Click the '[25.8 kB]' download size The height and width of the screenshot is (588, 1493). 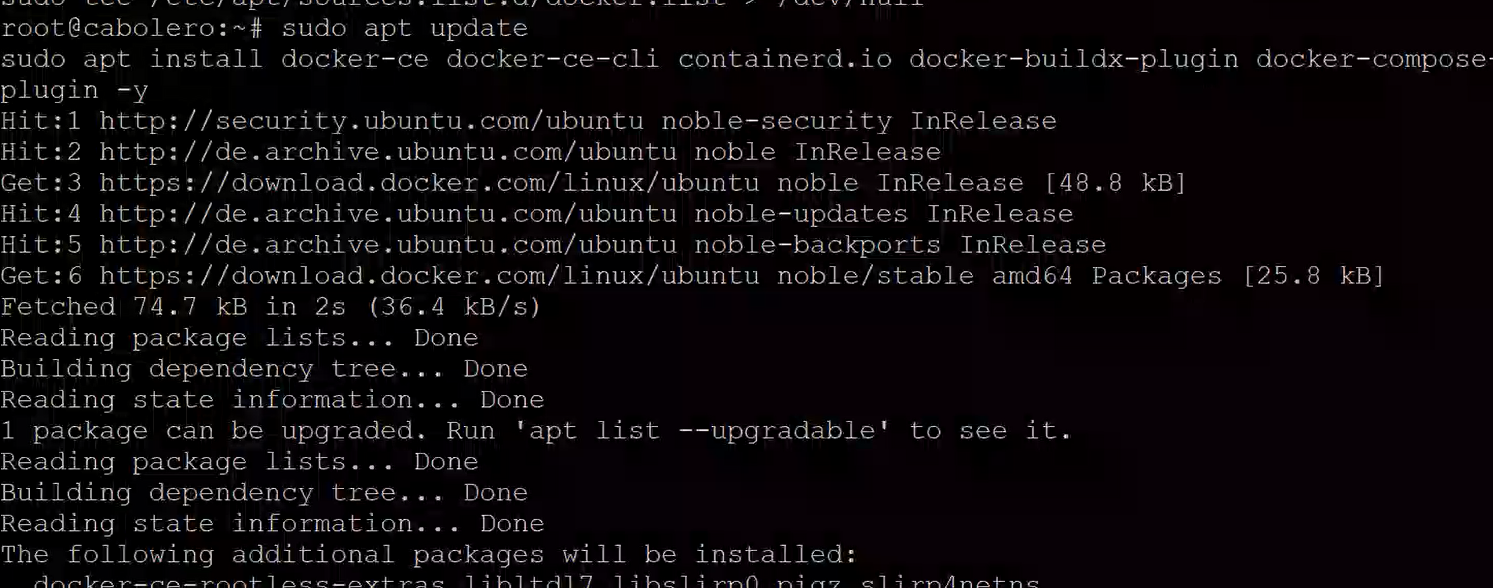pos(1313,276)
